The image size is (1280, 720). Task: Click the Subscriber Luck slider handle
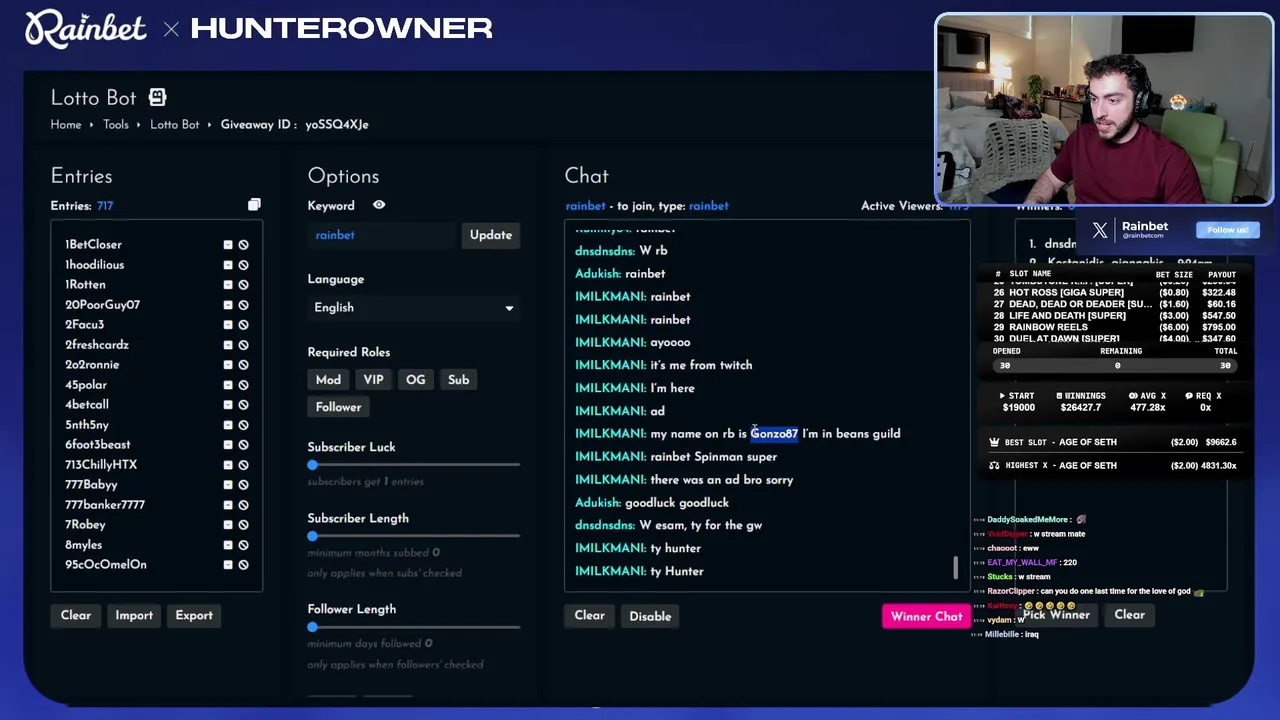[313, 464]
